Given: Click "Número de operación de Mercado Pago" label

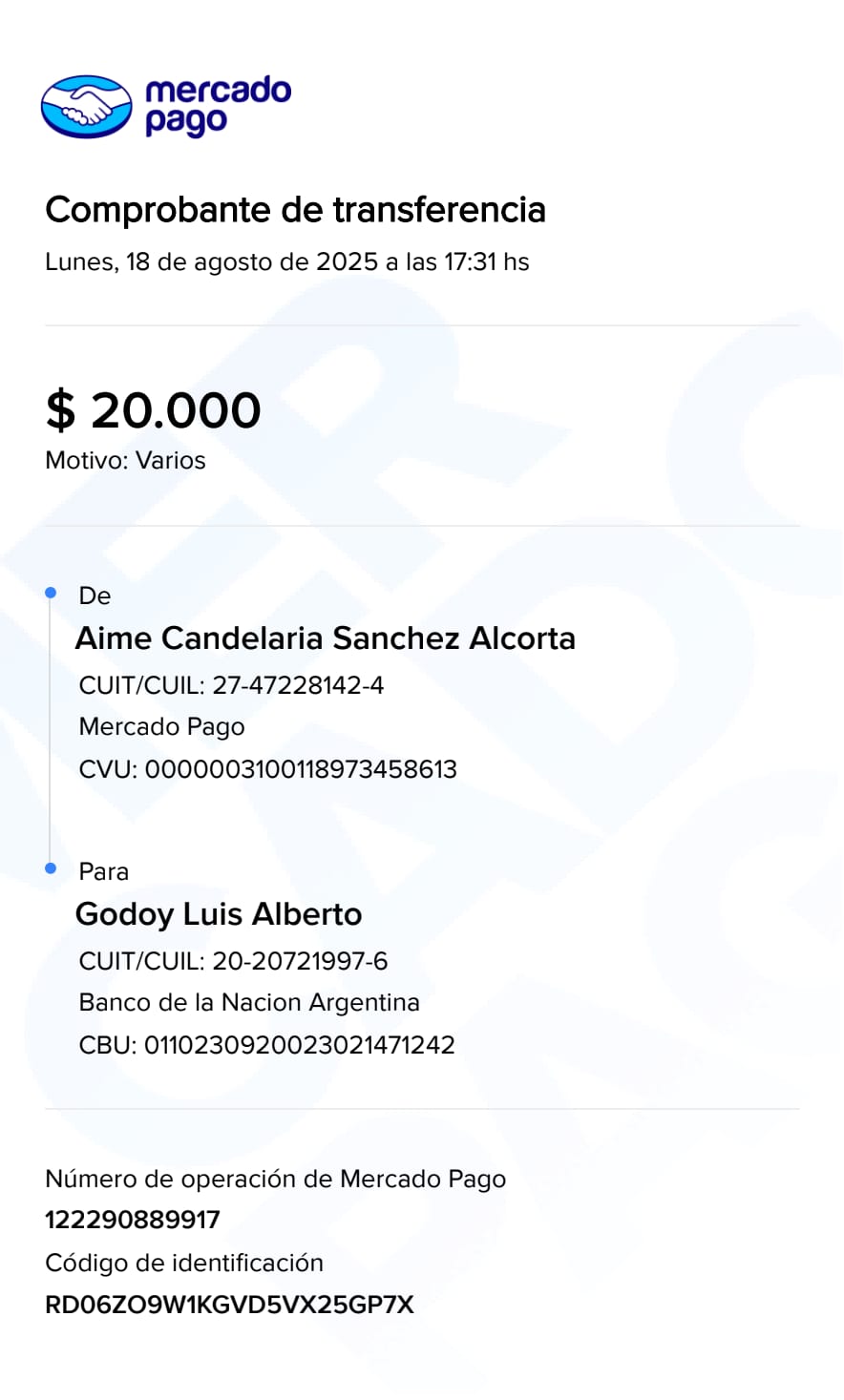Looking at the screenshot, I should coord(275,1180).
